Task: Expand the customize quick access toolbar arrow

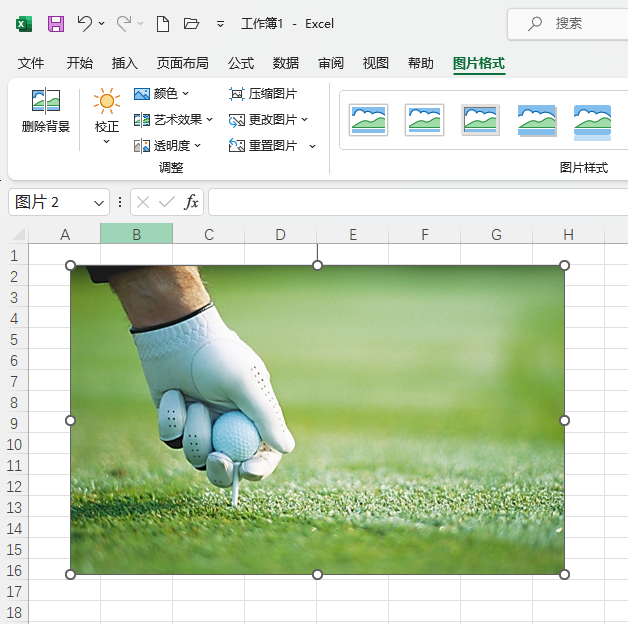Action: (220, 24)
